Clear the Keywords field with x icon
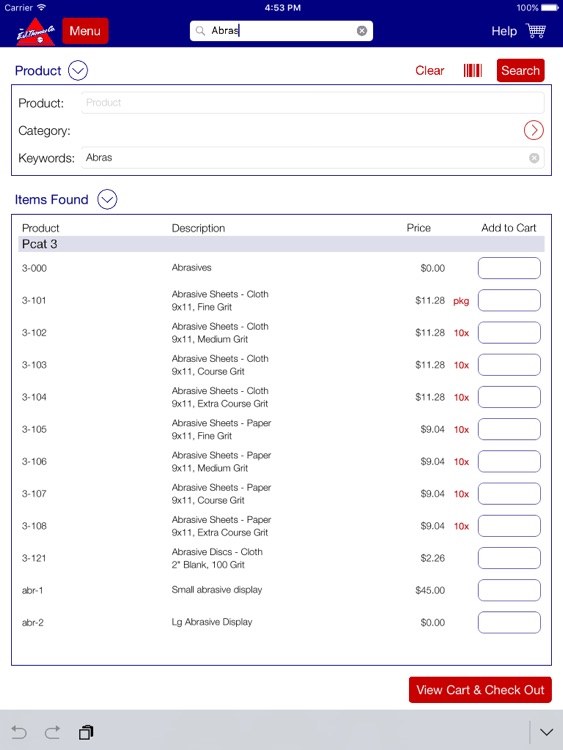The width and height of the screenshot is (563, 750). click(534, 158)
